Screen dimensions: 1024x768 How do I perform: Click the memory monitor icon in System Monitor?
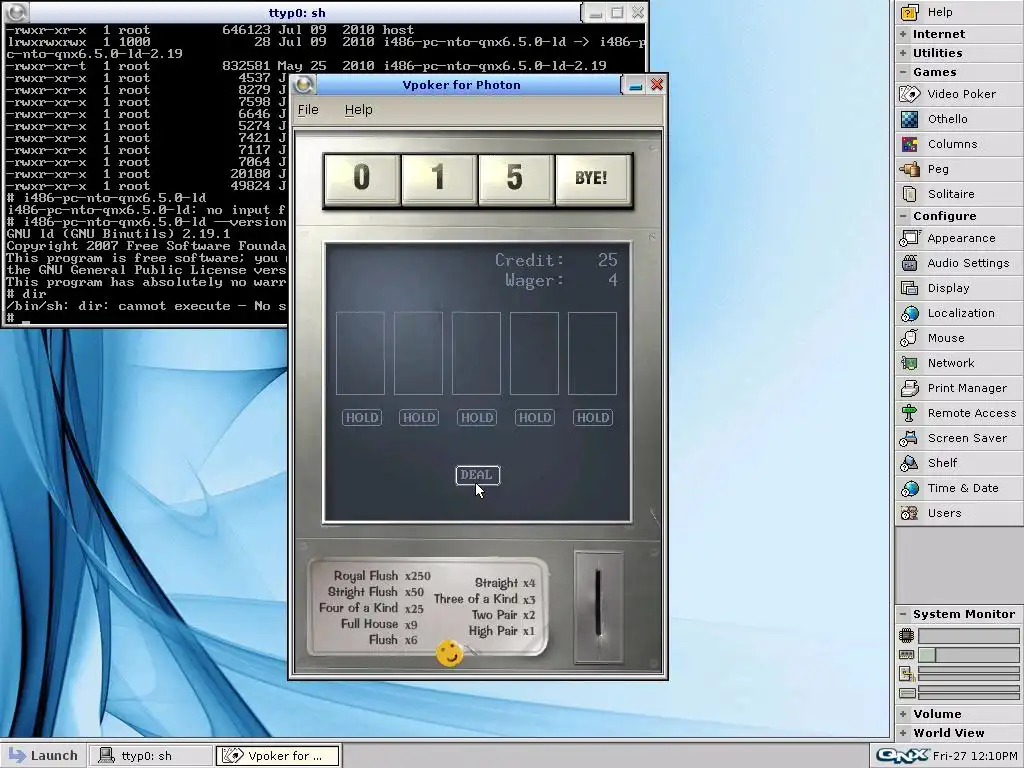[x=906, y=654]
